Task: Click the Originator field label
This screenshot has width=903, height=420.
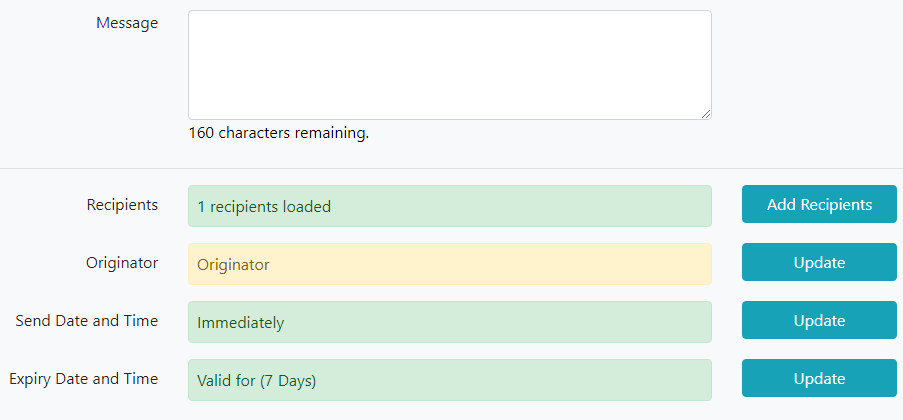Action: point(122,263)
